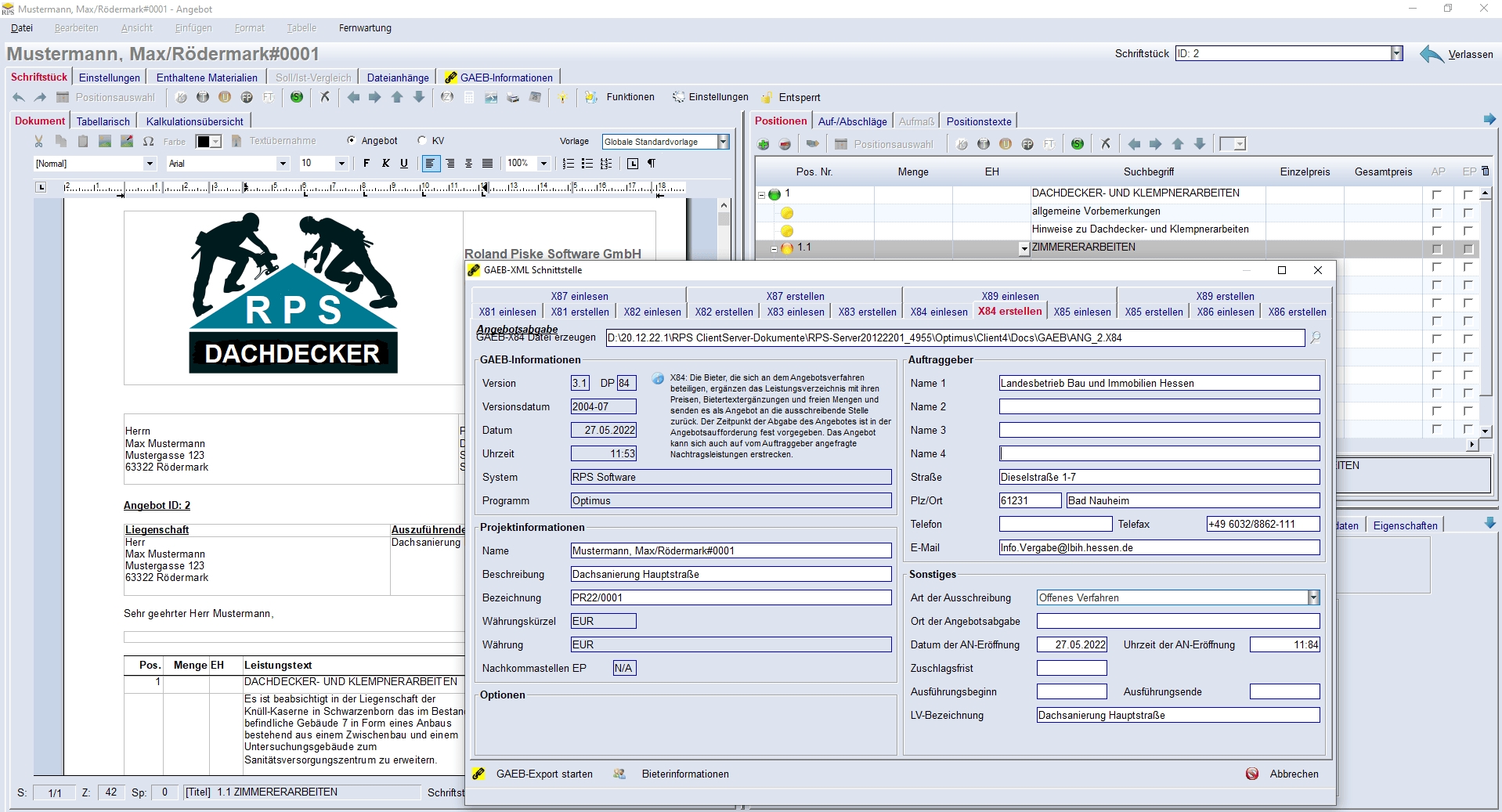The image size is (1502, 812).
Task: Check the AP checkbox for DACHDECKER row
Action: [x=1436, y=194]
